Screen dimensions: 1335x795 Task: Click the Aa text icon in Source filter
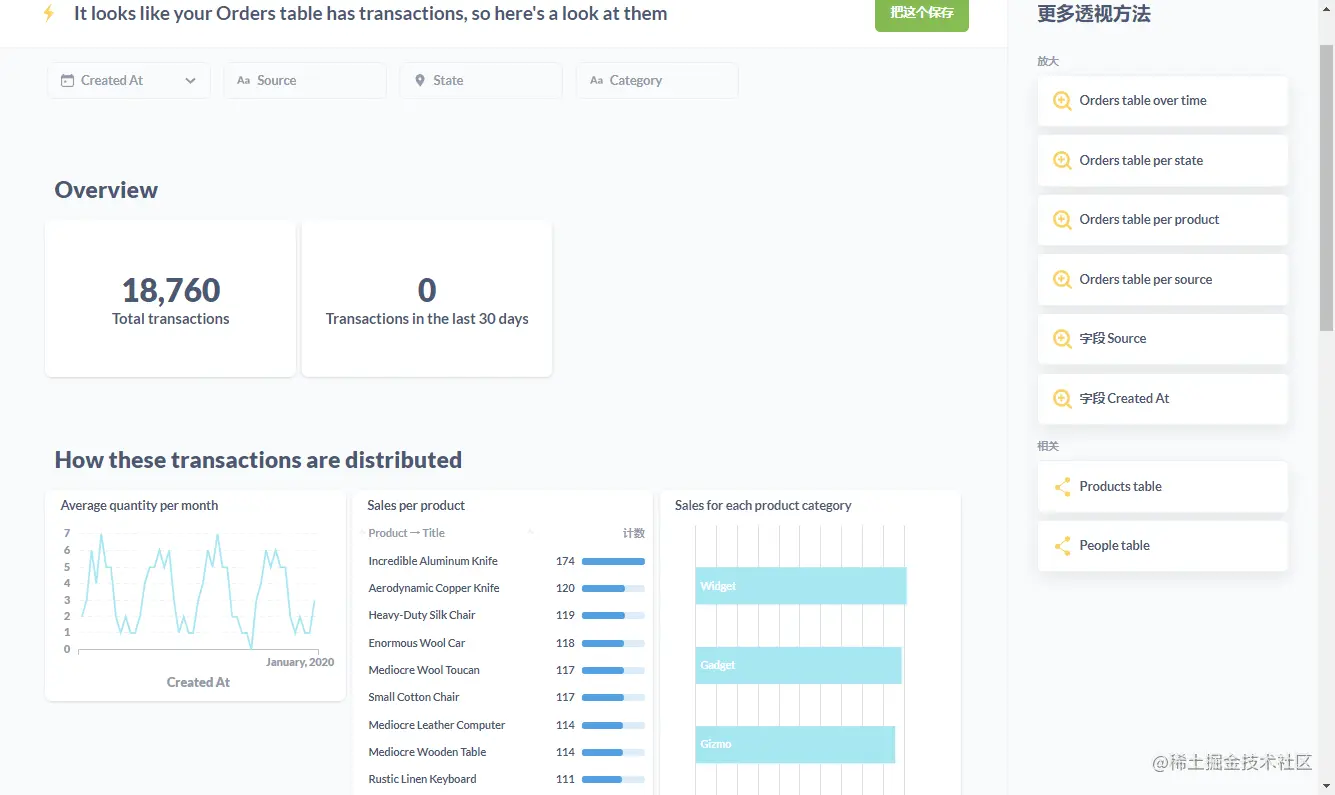click(243, 81)
